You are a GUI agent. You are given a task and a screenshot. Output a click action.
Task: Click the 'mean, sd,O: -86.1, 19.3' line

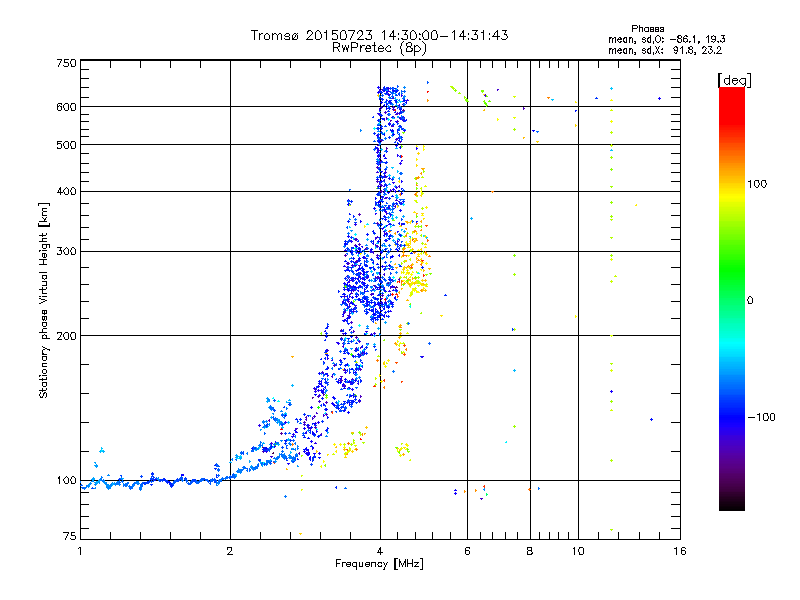point(666,40)
